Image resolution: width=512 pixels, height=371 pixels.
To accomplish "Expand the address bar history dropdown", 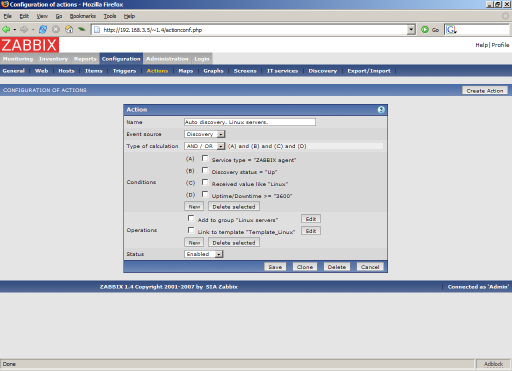I will pos(411,30).
